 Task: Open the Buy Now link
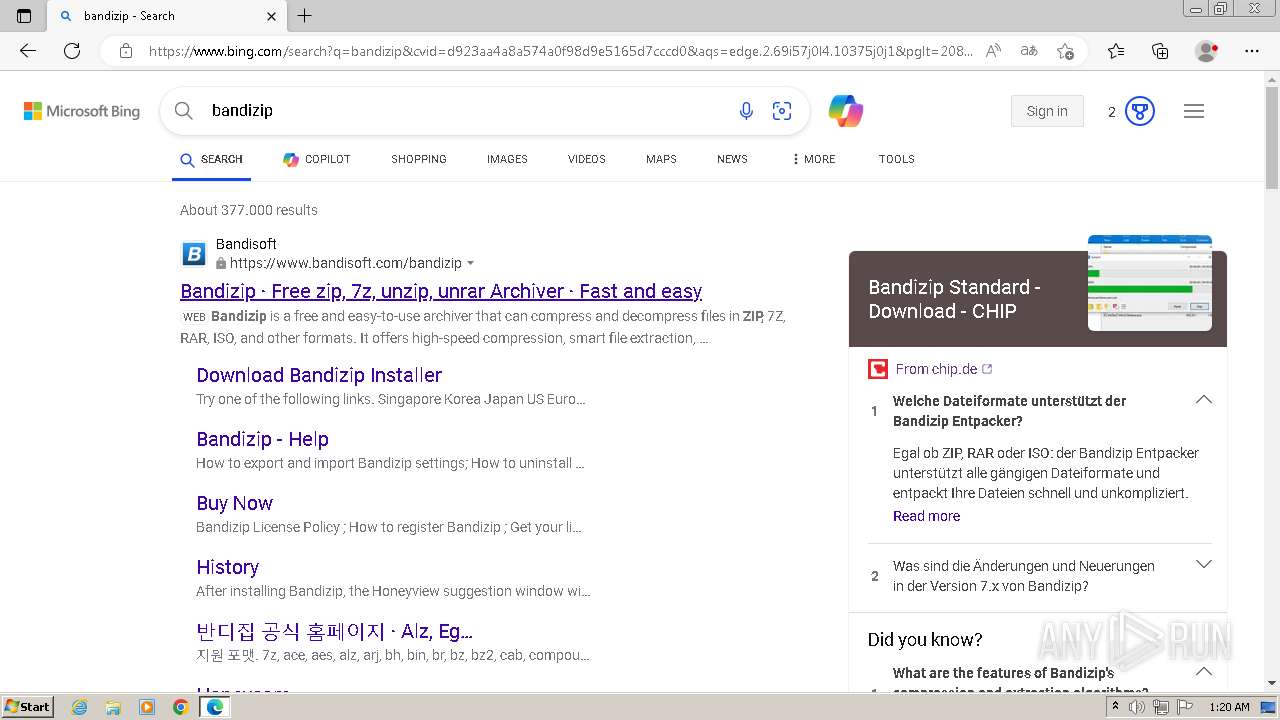234,503
